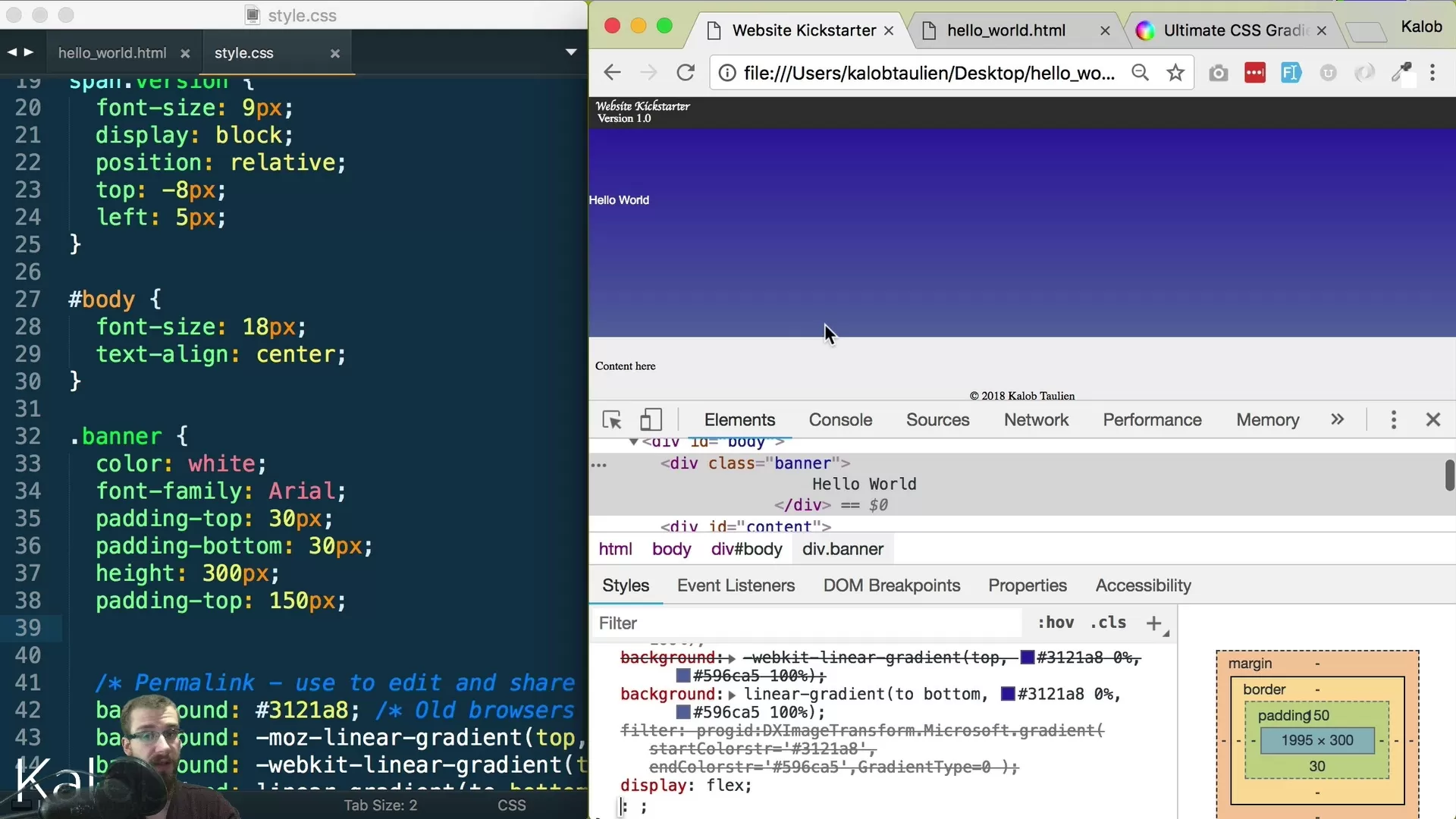Viewport: 1456px width, 819px height.
Task: Click the eyedropper extension icon
Action: tap(1401, 73)
